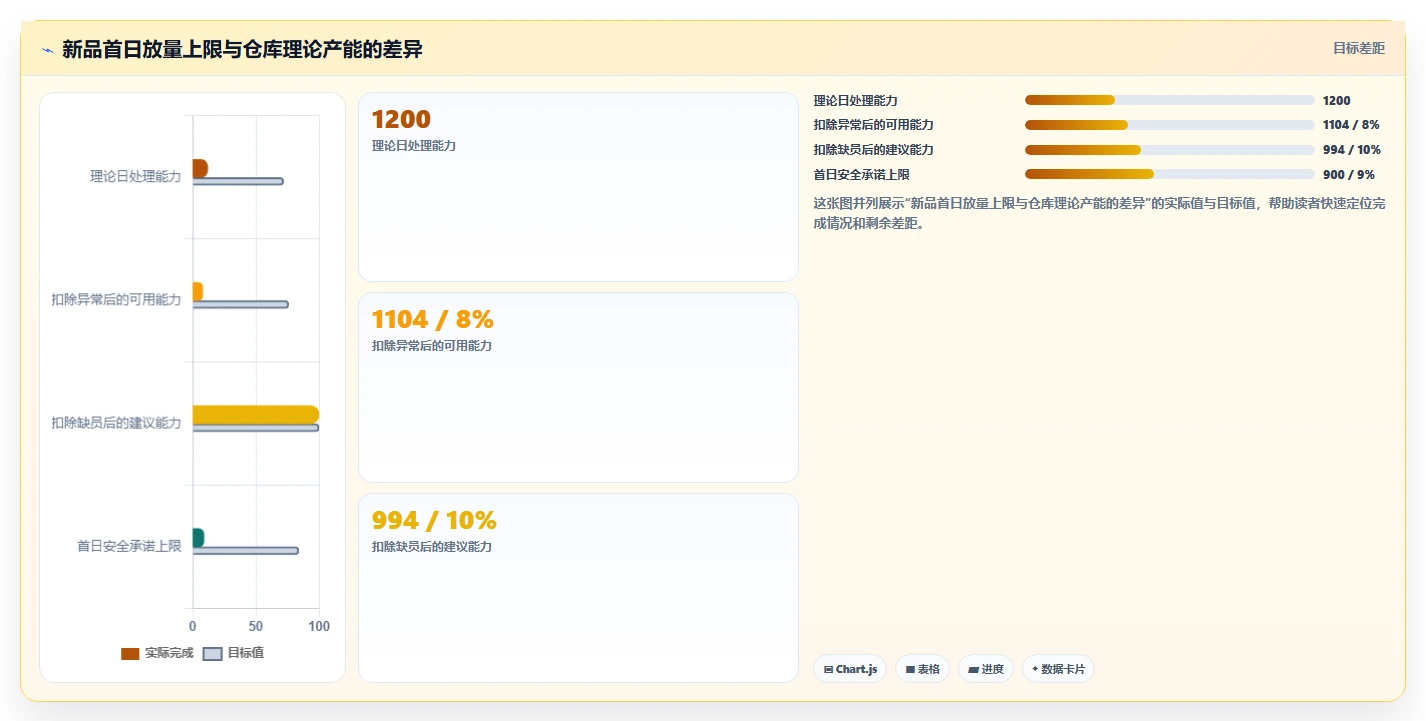Image resolution: width=1426 pixels, height=721 pixels.
Task: Click the 首日安全承诺上限 progress bar
Action: pyautogui.click(x=1169, y=174)
